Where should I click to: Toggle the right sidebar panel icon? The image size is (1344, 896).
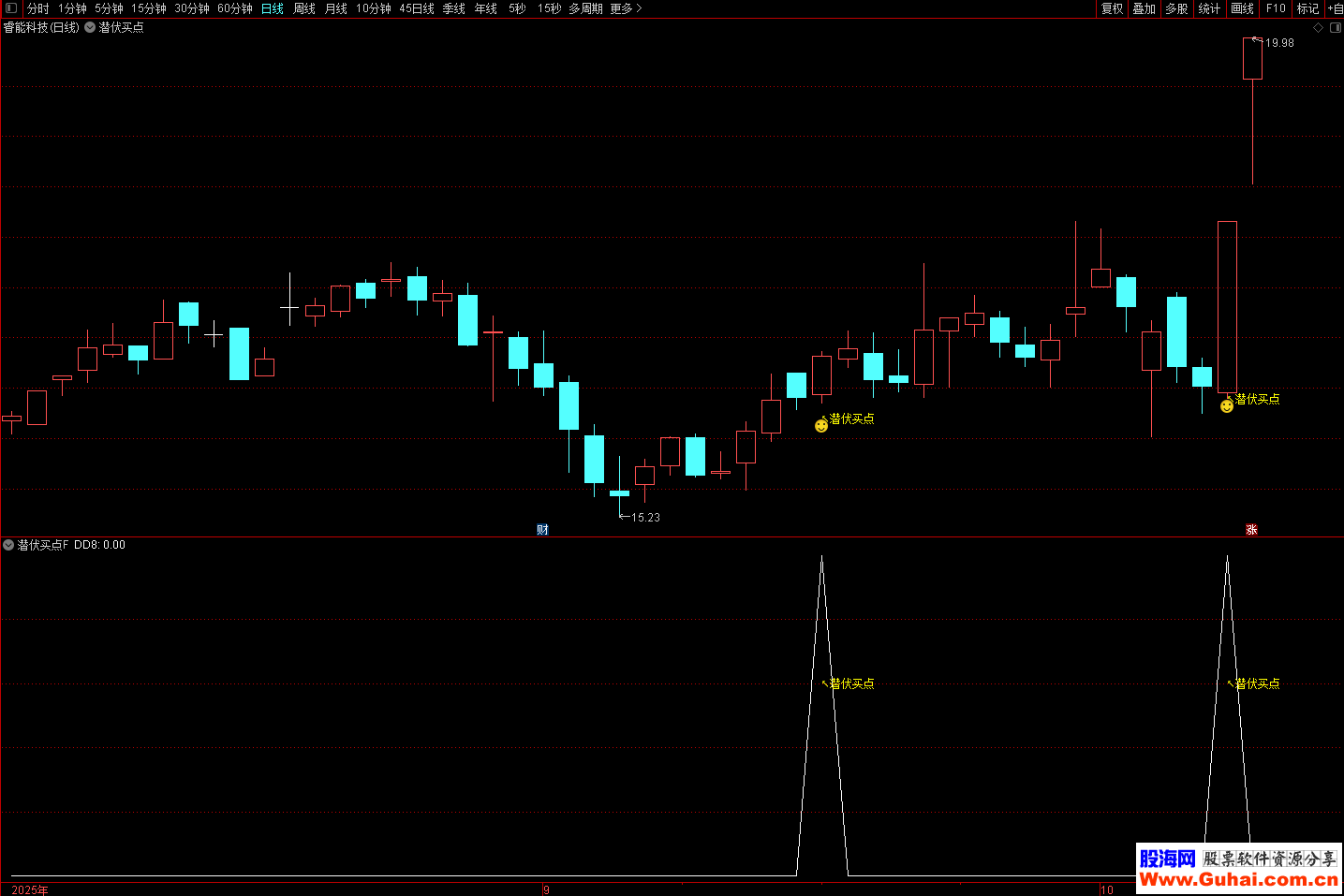point(1336,28)
